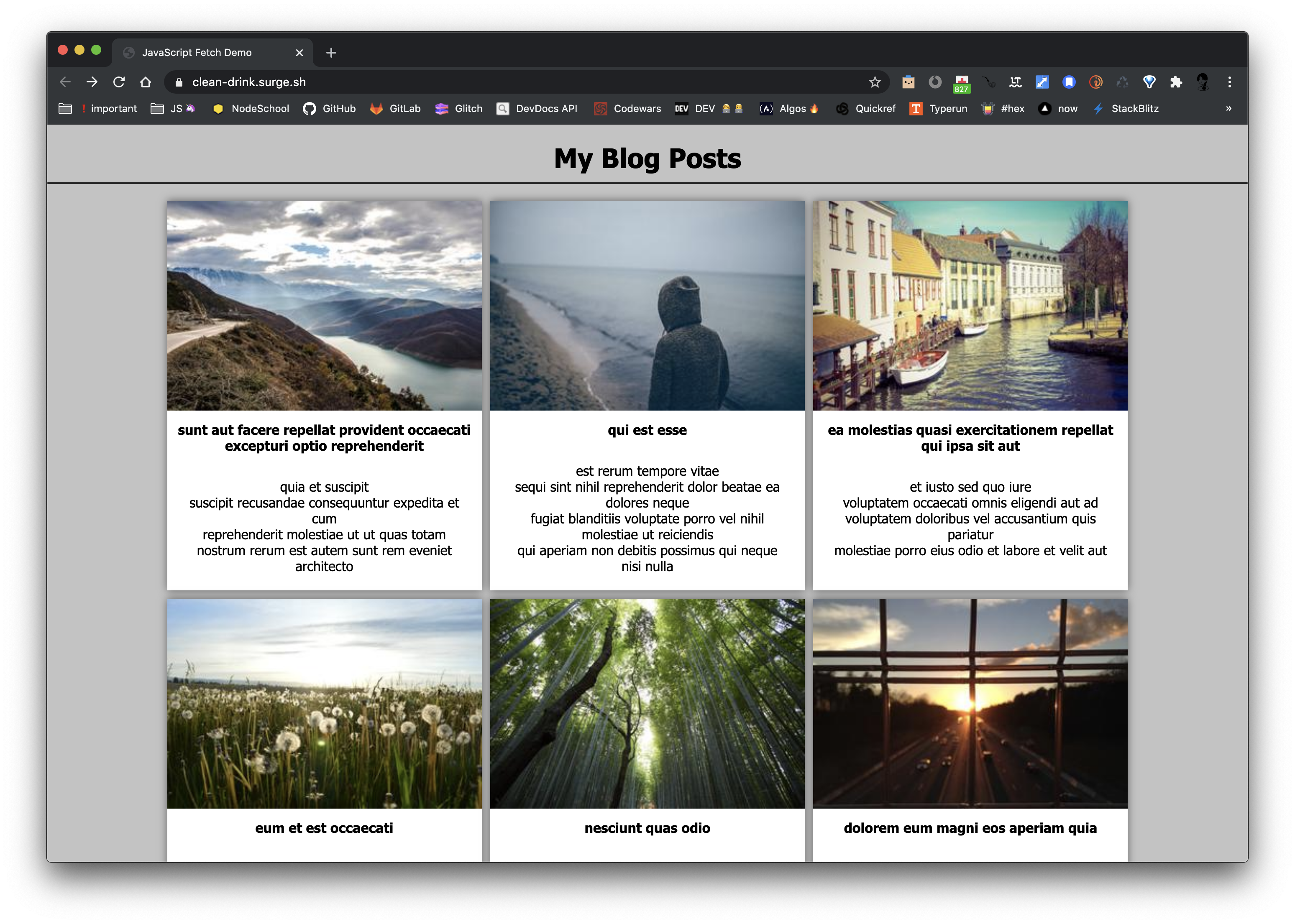Select the JavaScript Fetch Demo tab

coord(197,52)
